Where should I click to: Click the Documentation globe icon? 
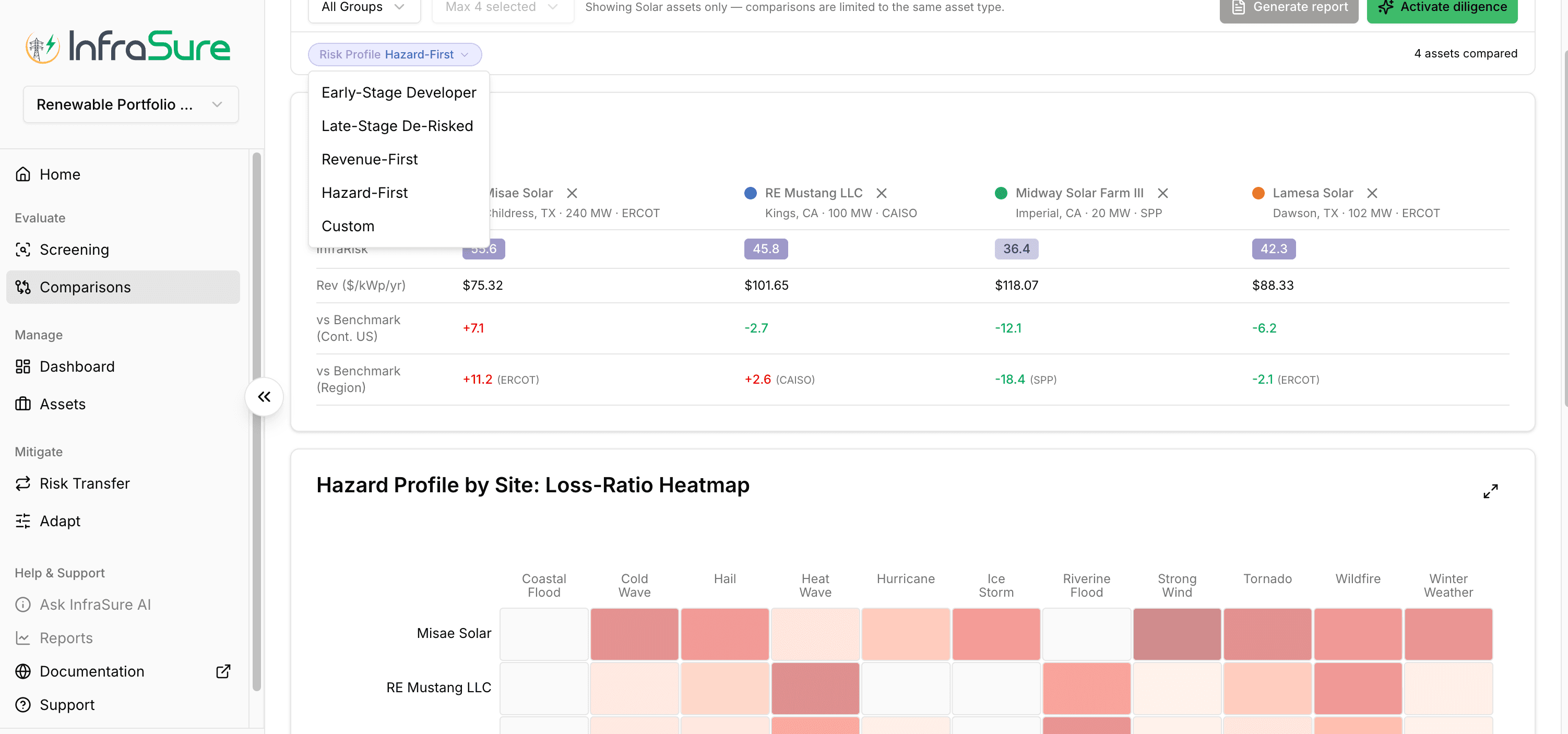(x=23, y=671)
